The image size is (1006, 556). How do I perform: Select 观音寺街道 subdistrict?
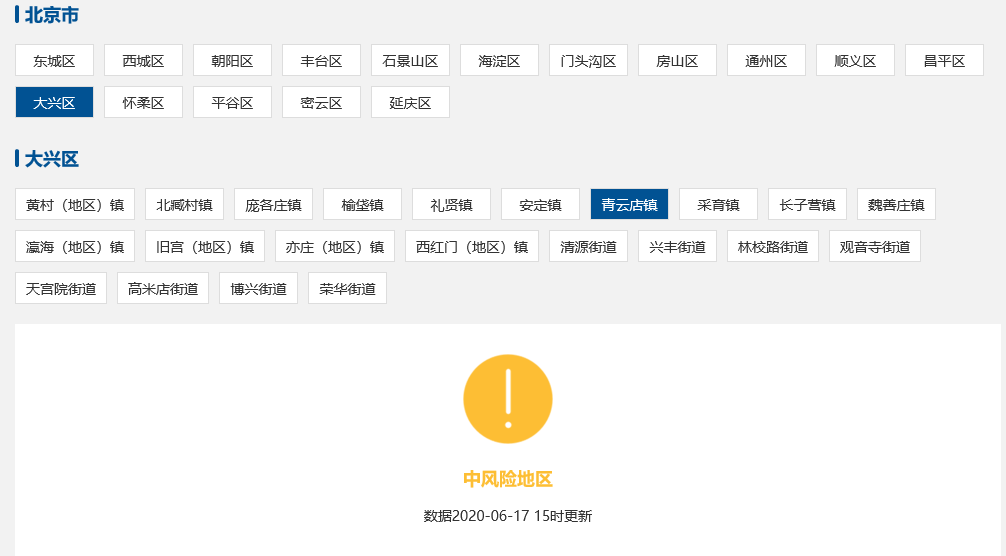click(875, 246)
